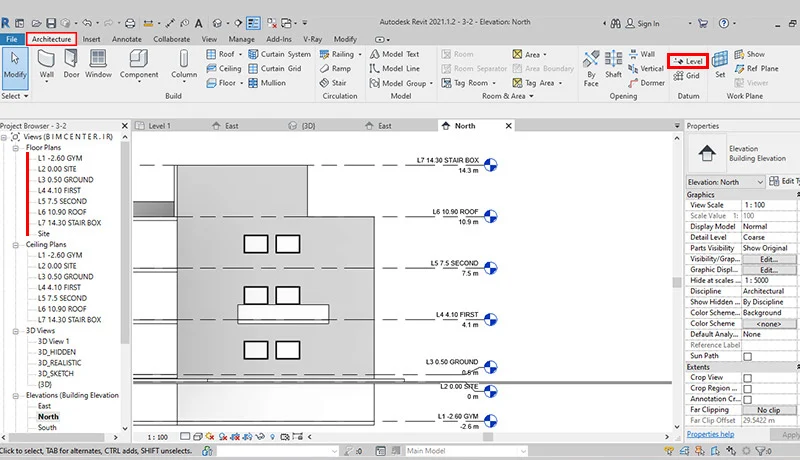Place Model Text
This screenshot has width=800, height=460.
click(394, 54)
